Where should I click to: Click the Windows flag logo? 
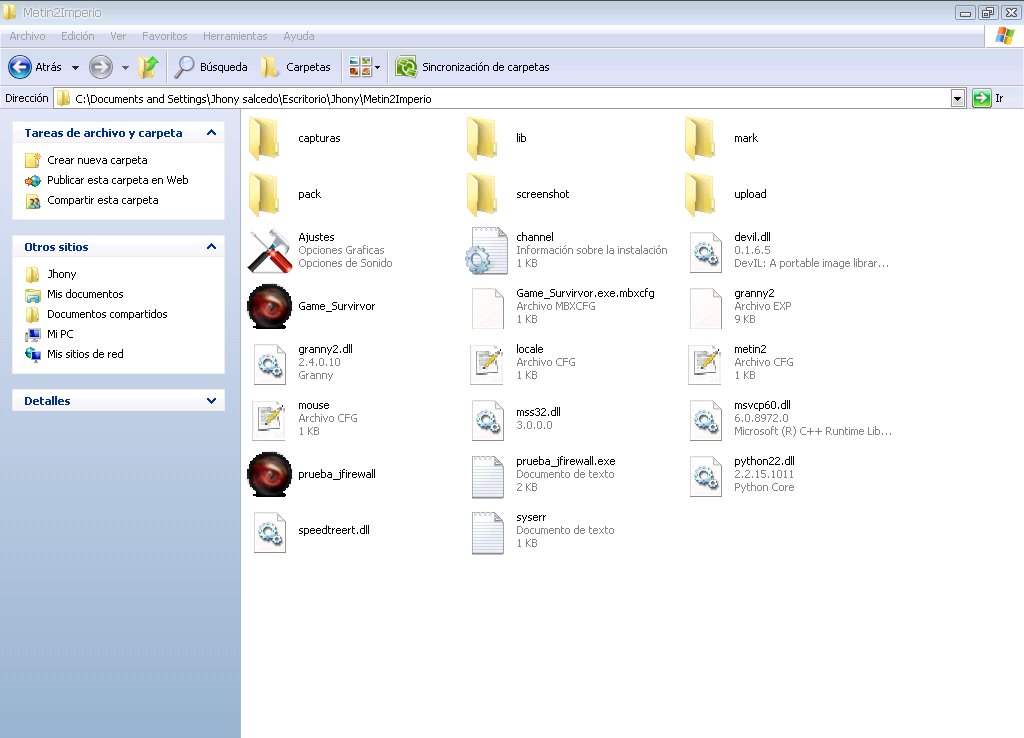(1004, 36)
